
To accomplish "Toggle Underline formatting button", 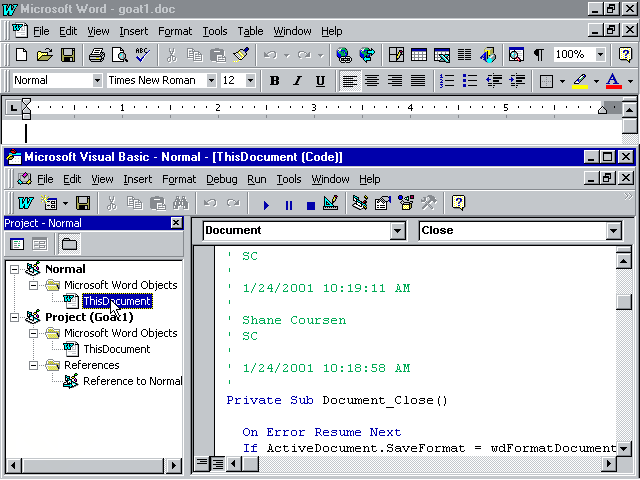I will [x=320, y=80].
